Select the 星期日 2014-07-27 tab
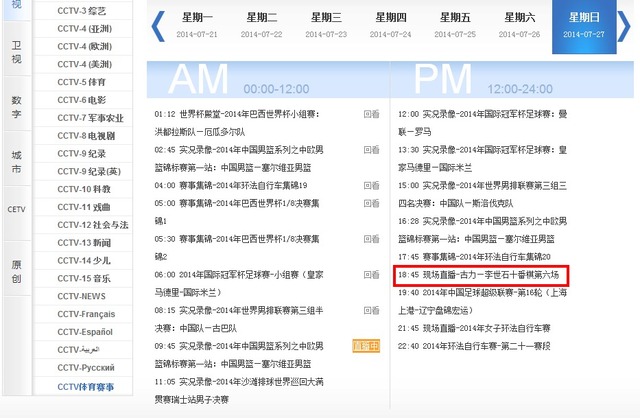 tap(584, 27)
